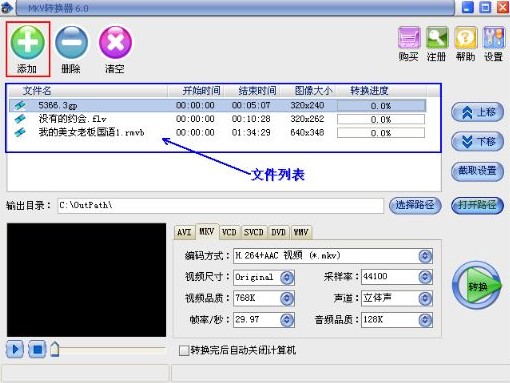Open the 视频品质 video quality dropdown

[287, 299]
